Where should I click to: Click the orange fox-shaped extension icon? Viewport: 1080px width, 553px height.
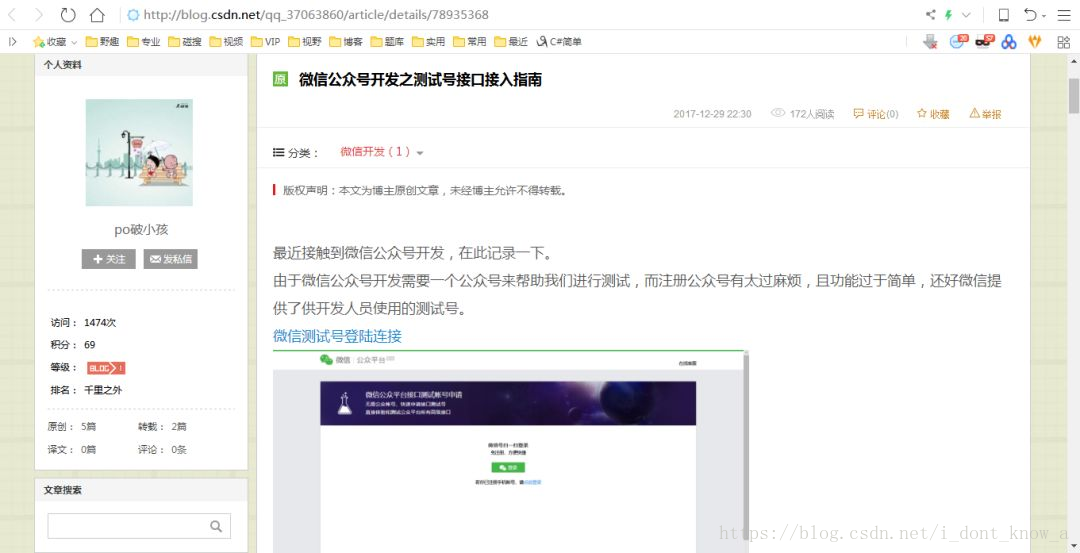pos(1035,41)
